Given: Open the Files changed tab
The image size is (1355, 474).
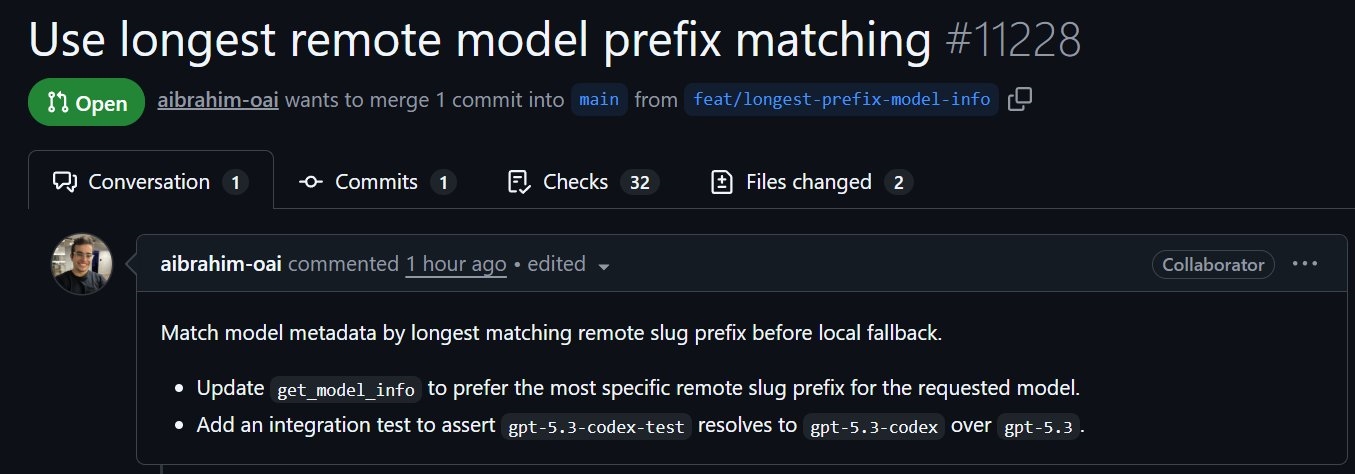Looking at the screenshot, I should point(810,182).
